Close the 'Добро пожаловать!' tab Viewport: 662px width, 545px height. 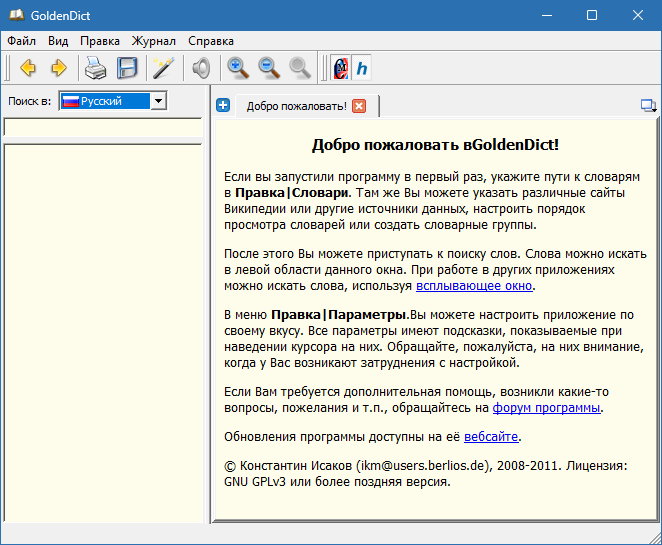point(359,106)
